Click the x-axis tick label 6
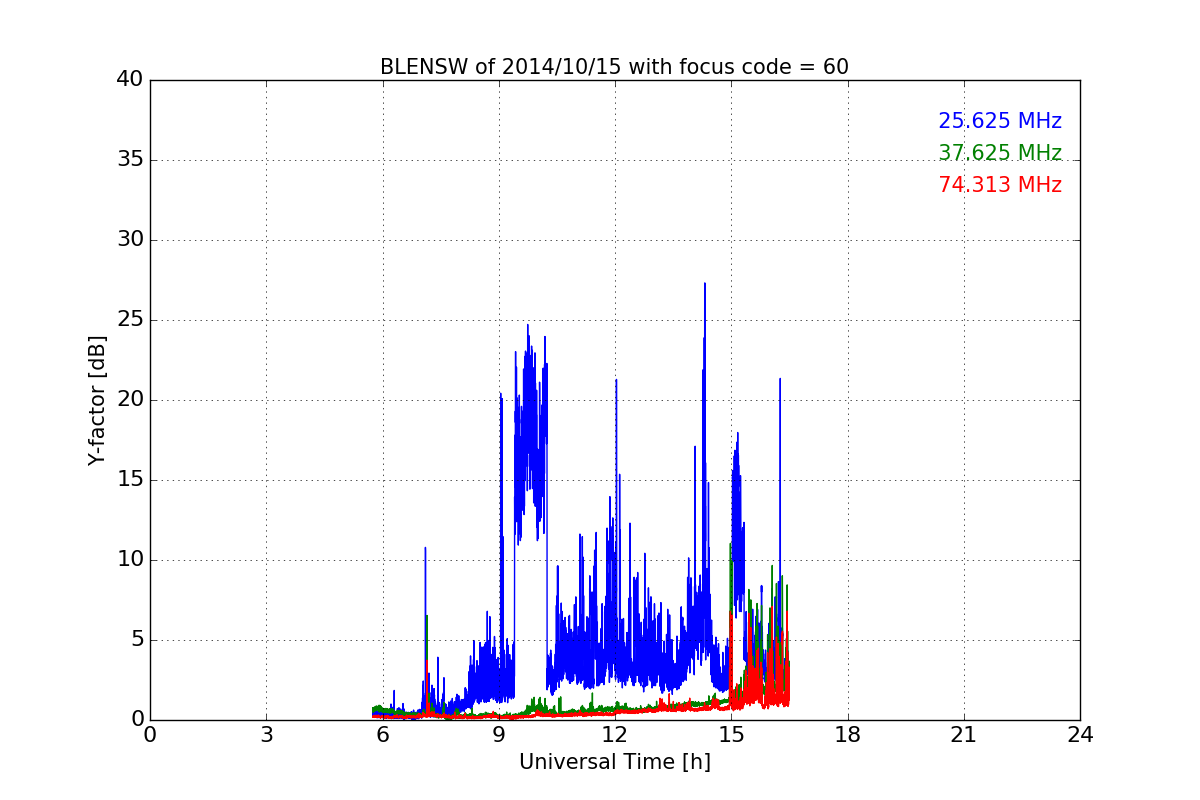Image resolution: width=1200 pixels, height=800 pixels. tap(383, 735)
